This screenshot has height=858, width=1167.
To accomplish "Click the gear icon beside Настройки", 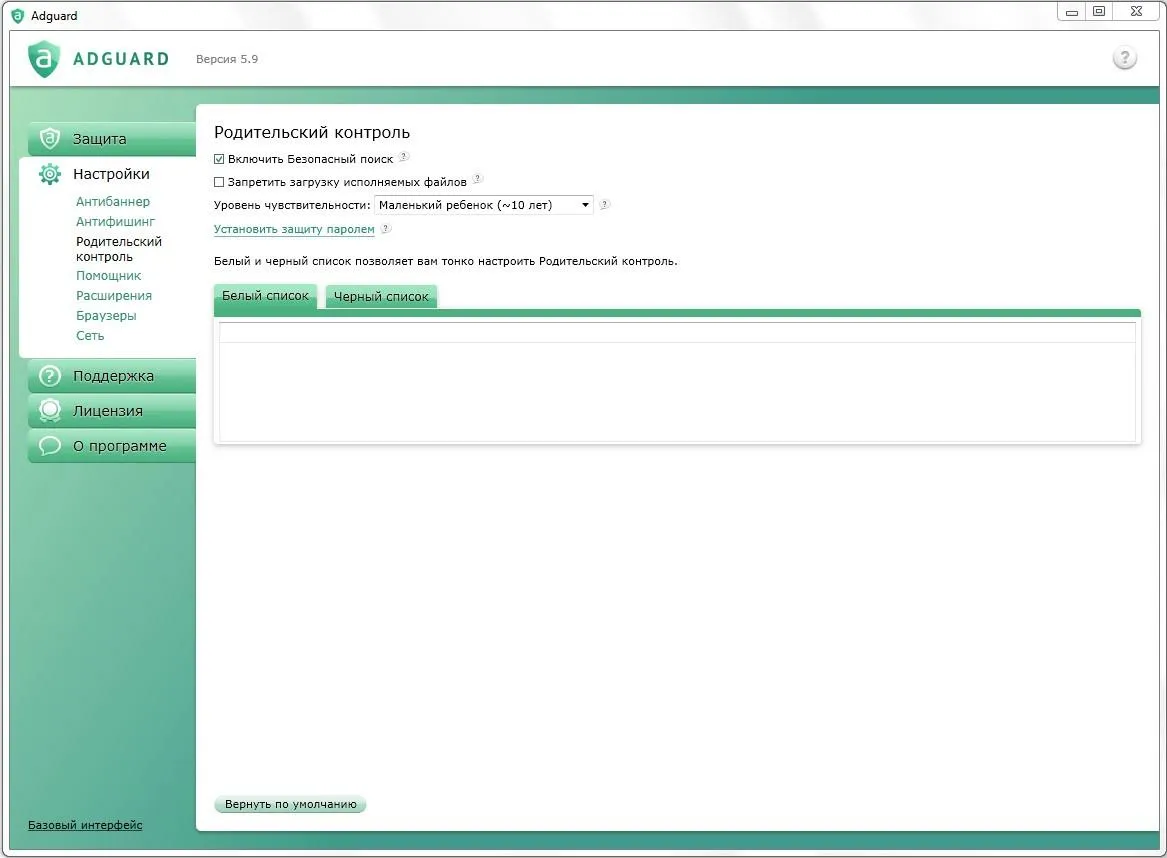I will tap(50, 174).
